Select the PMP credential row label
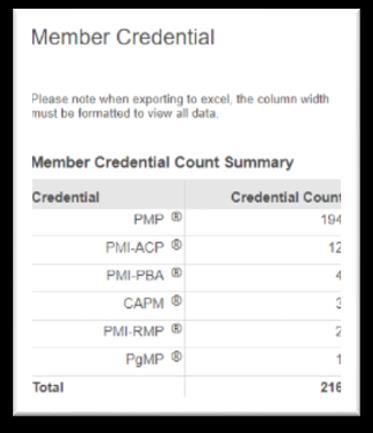This screenshot has width=373, height=433. [149, 220]
